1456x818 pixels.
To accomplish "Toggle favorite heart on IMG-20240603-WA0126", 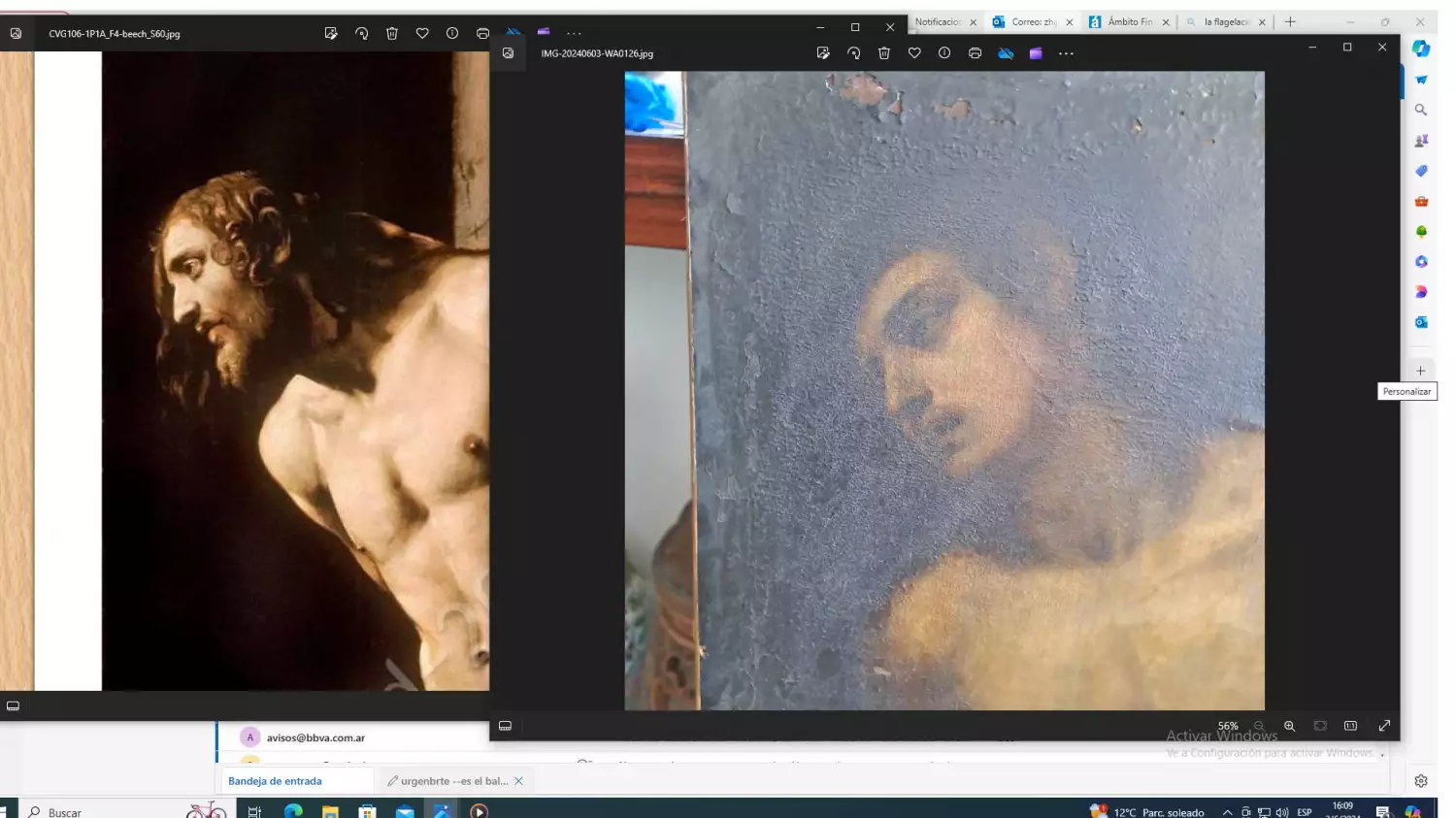I will click(x=913, y=53).
